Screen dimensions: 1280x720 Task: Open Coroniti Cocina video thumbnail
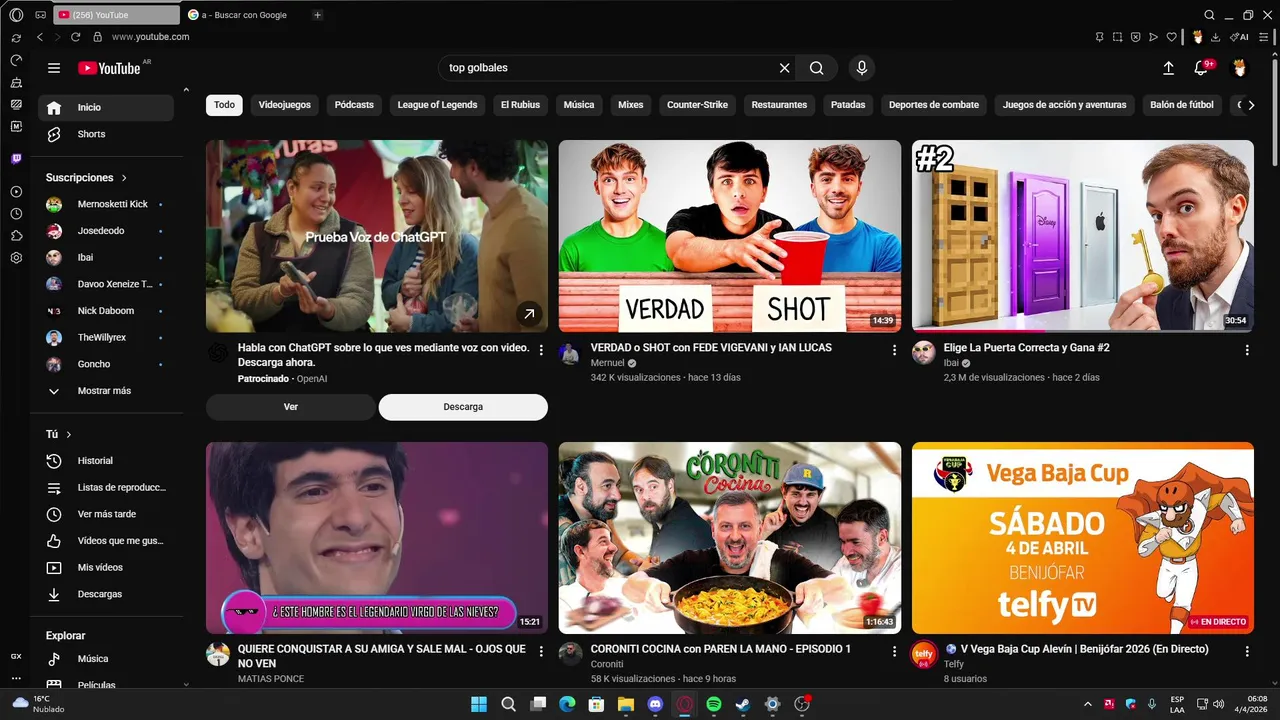(730, 538)
